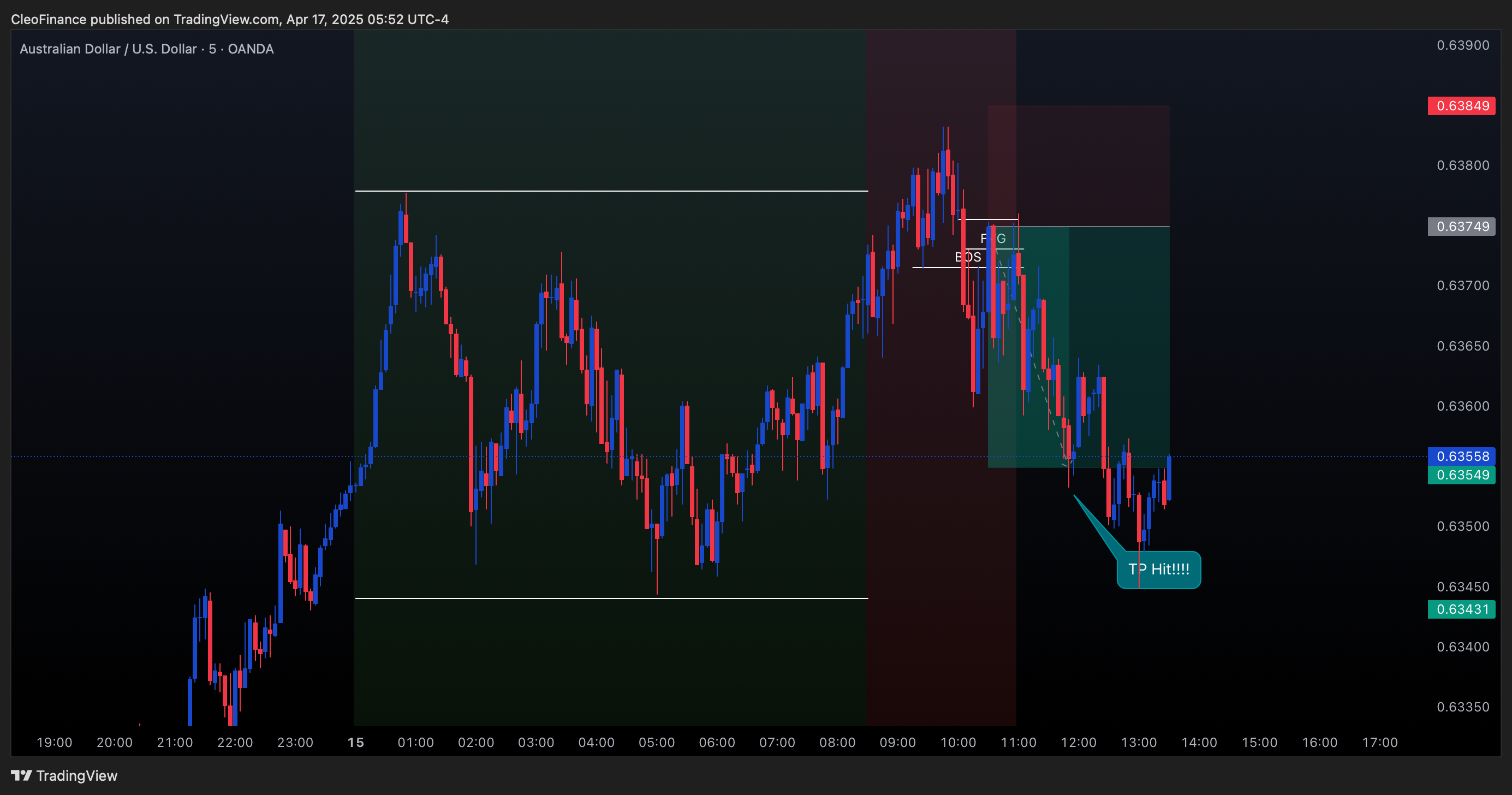The image size is (1512, 795).
Task: Click the 0.63600 price axis value
Action: [x=1463, y=406]
